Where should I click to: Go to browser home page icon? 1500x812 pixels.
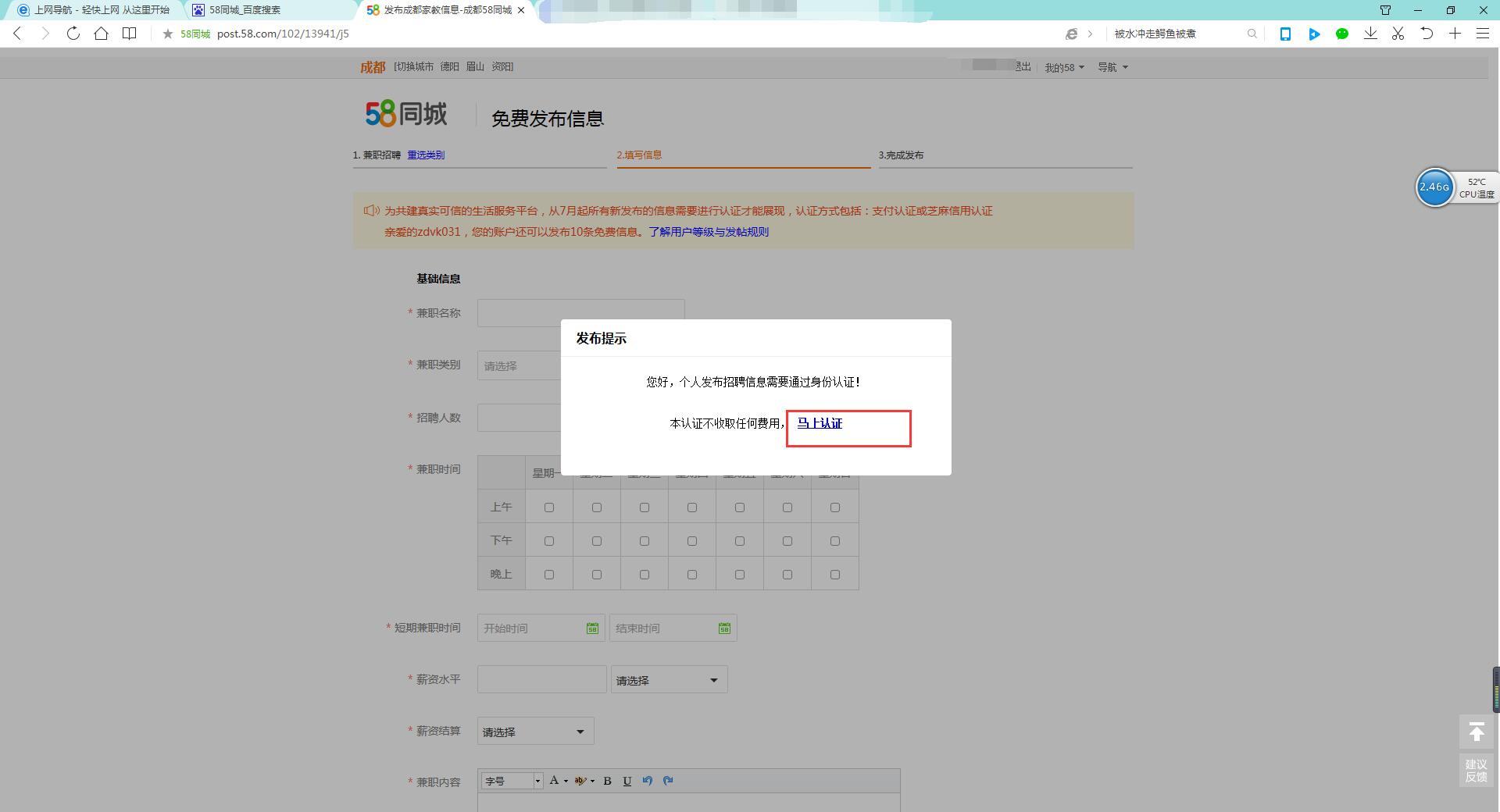tap(102, 34)
